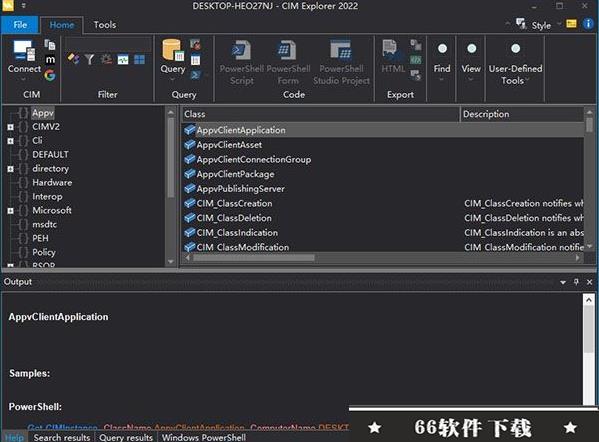This screenshot has width=599, height=442.
Task: Switch to the Tools ribbon tab
Action: point(105,25)
